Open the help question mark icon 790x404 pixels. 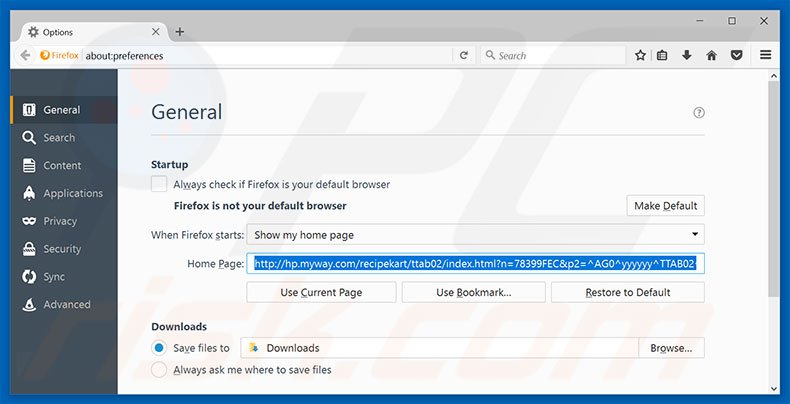[x=699, y=113]
